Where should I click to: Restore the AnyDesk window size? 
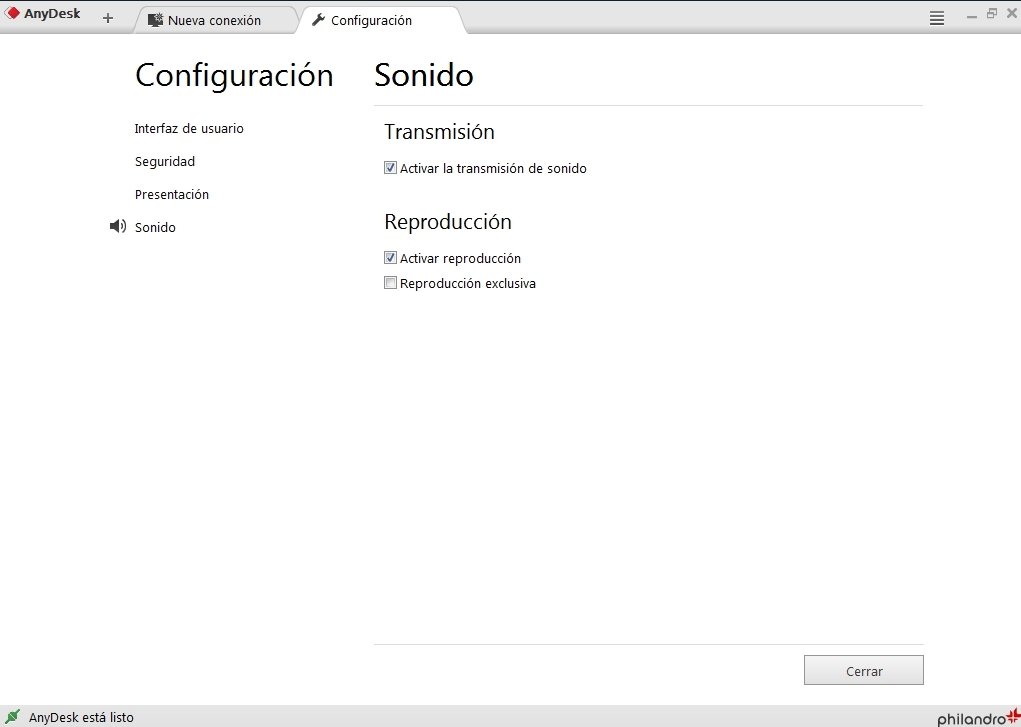click(x=992, y=13)
